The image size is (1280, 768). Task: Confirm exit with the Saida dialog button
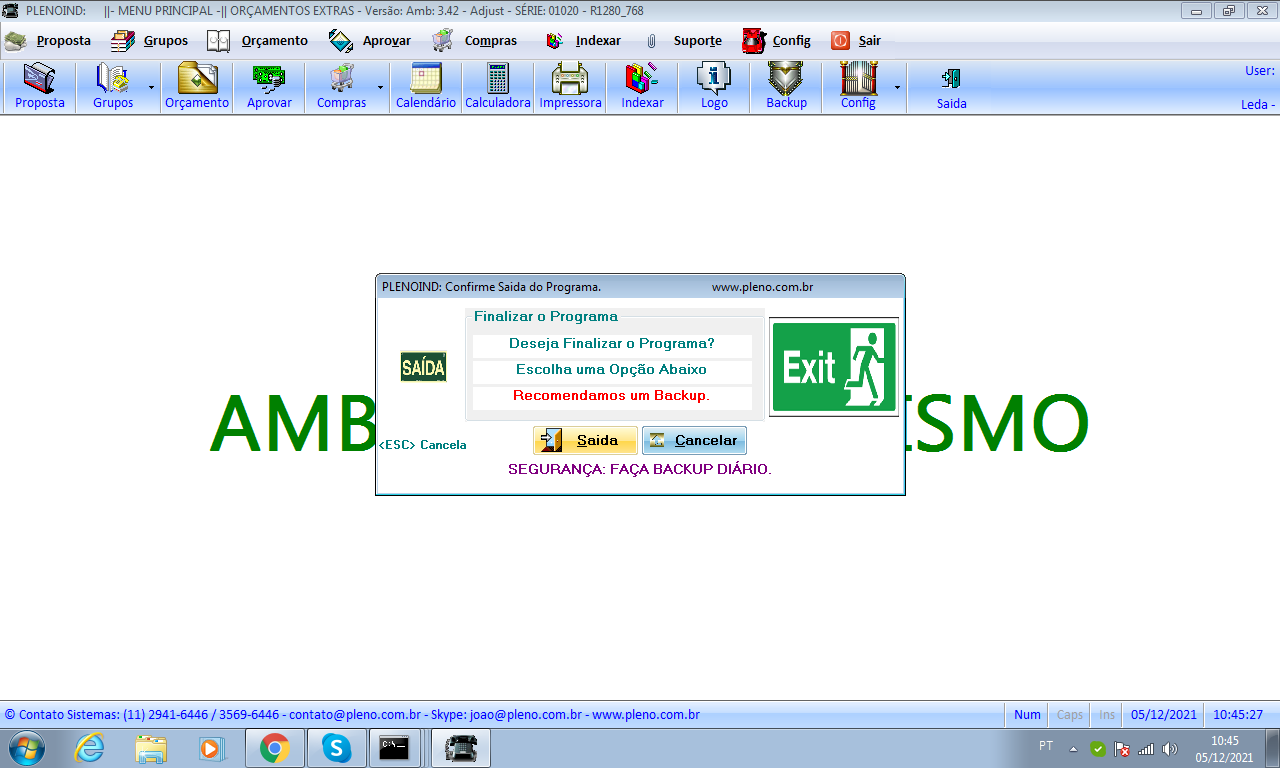tap(585, 440)
